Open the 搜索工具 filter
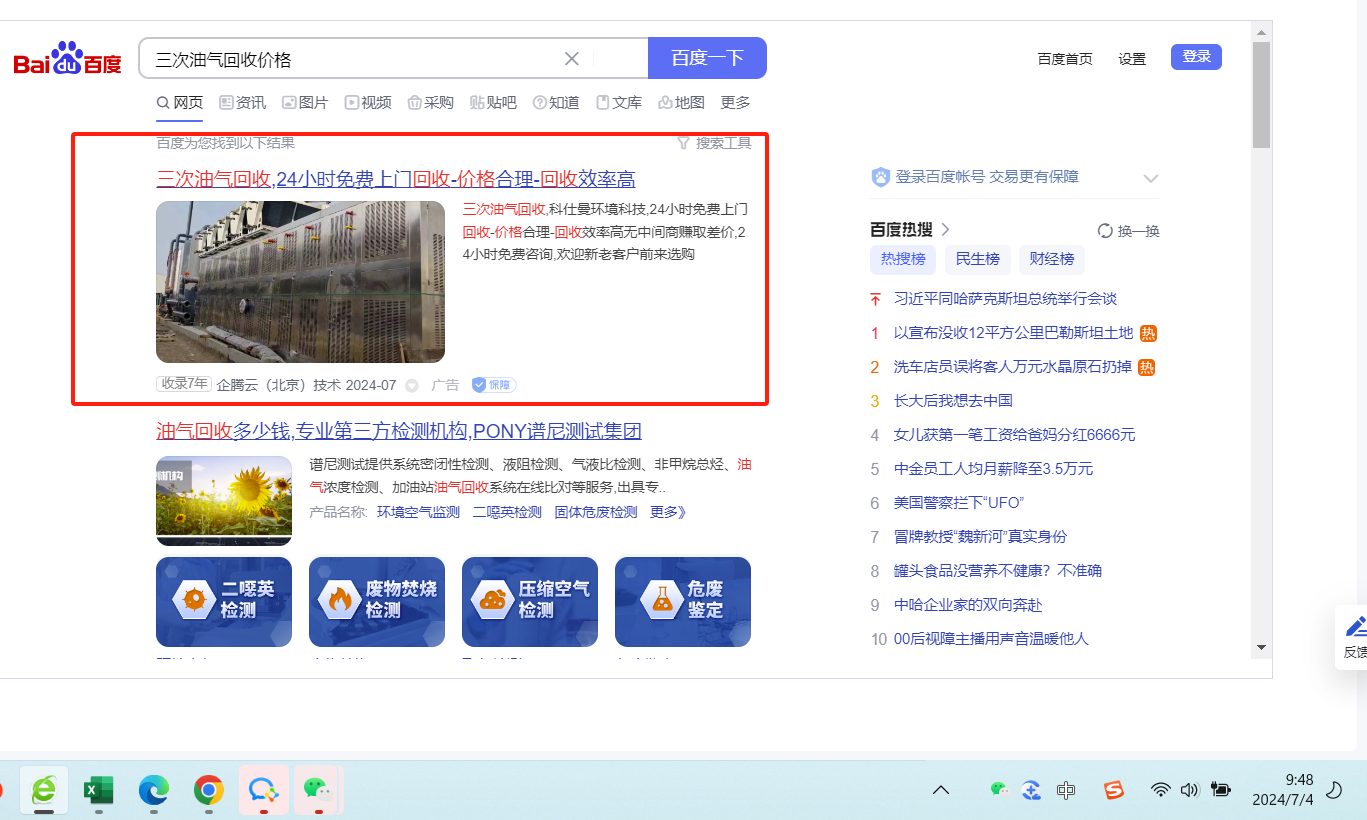Viewport: 1367px width, 820px height. (714, 143)
